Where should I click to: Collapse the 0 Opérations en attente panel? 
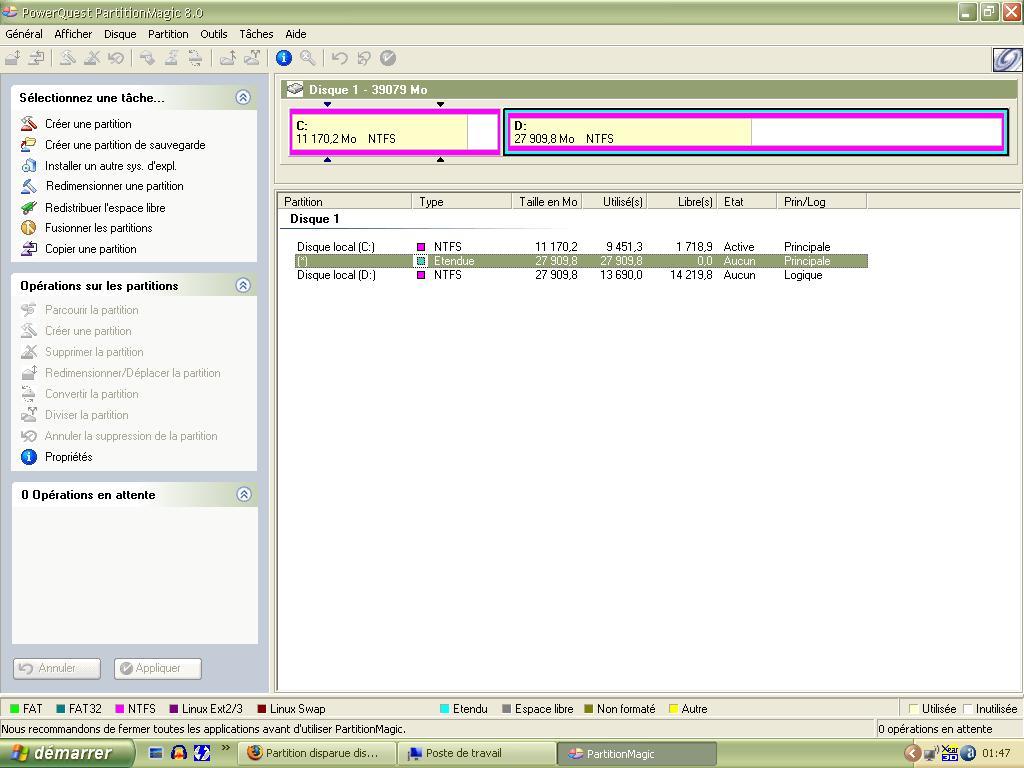coord(244,494)
